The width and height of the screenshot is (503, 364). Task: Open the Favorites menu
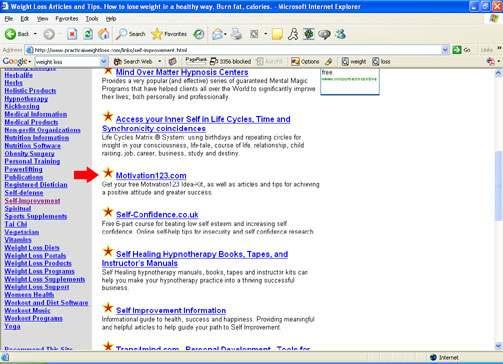tap(67, 19)
